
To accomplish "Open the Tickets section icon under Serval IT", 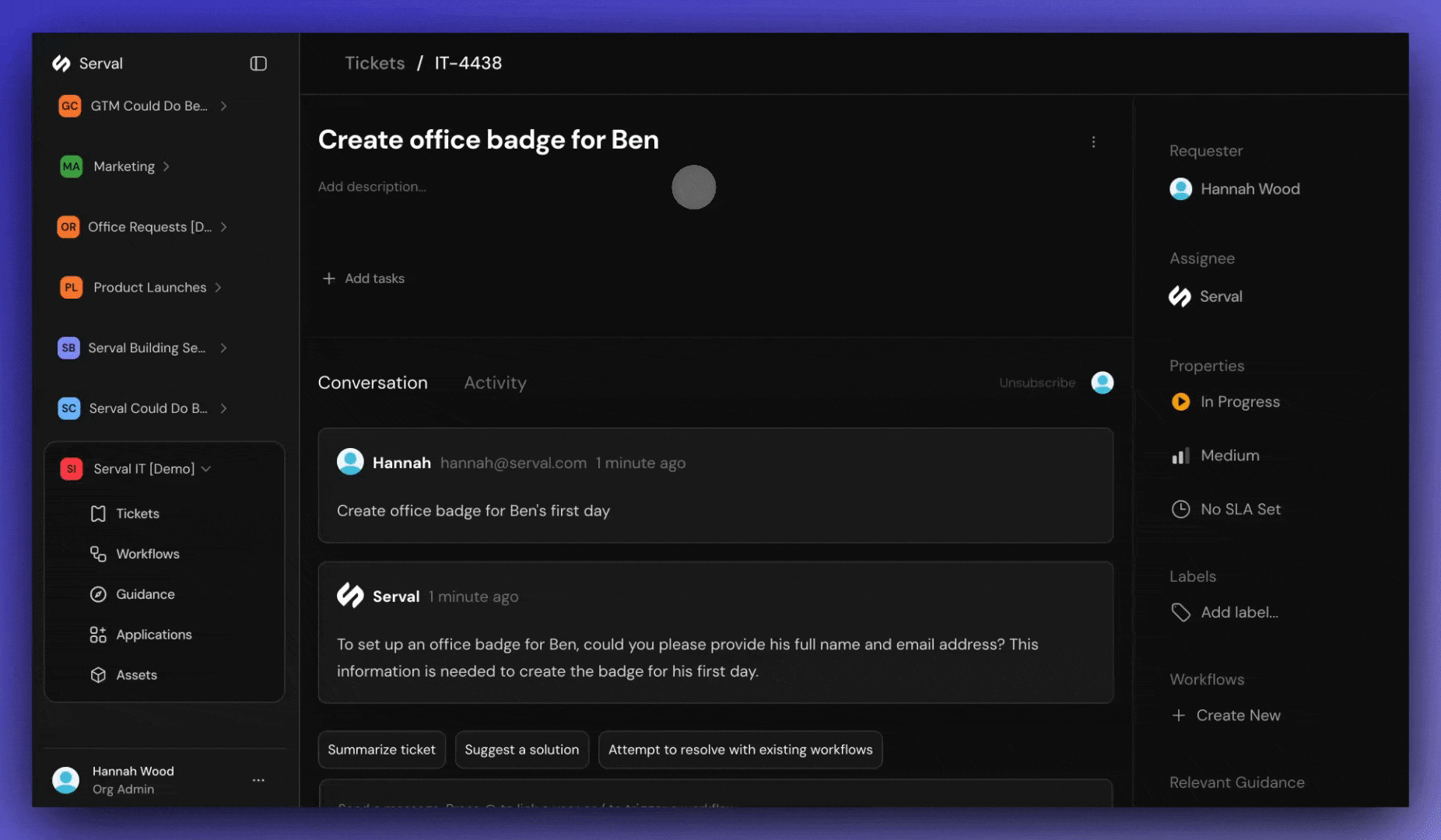I will tap(98, 513).
